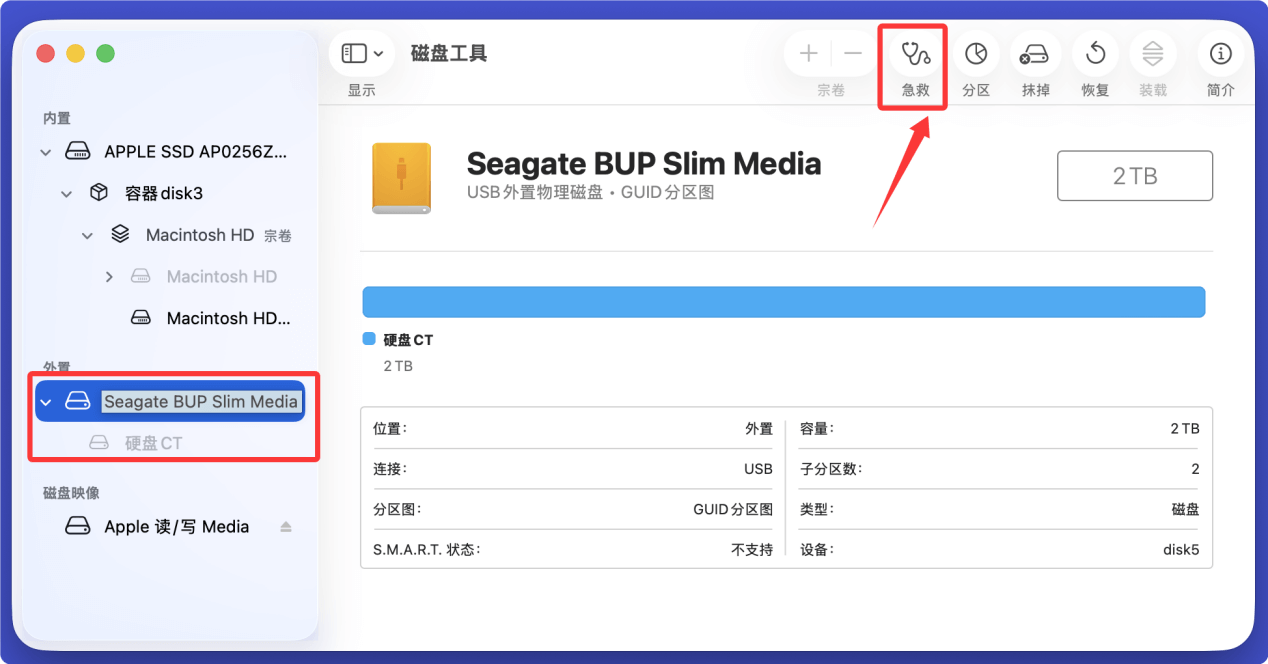This screenshot has height=664, width=1268.
Task: Click the 装载 (Mount) toolbar icon
Action: pyautogui.click(x=1152, y=54)
